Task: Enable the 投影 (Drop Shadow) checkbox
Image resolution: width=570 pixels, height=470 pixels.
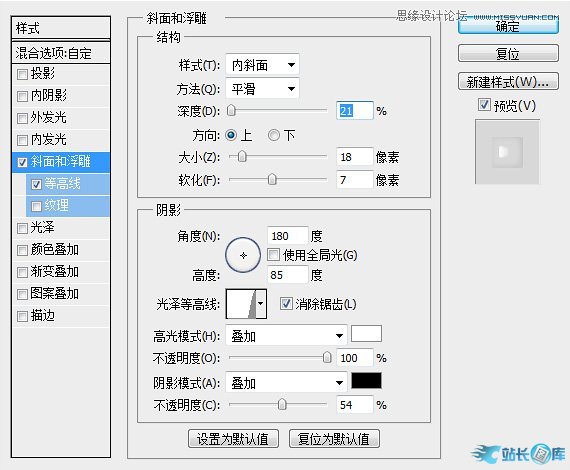Action: (22, 74)
